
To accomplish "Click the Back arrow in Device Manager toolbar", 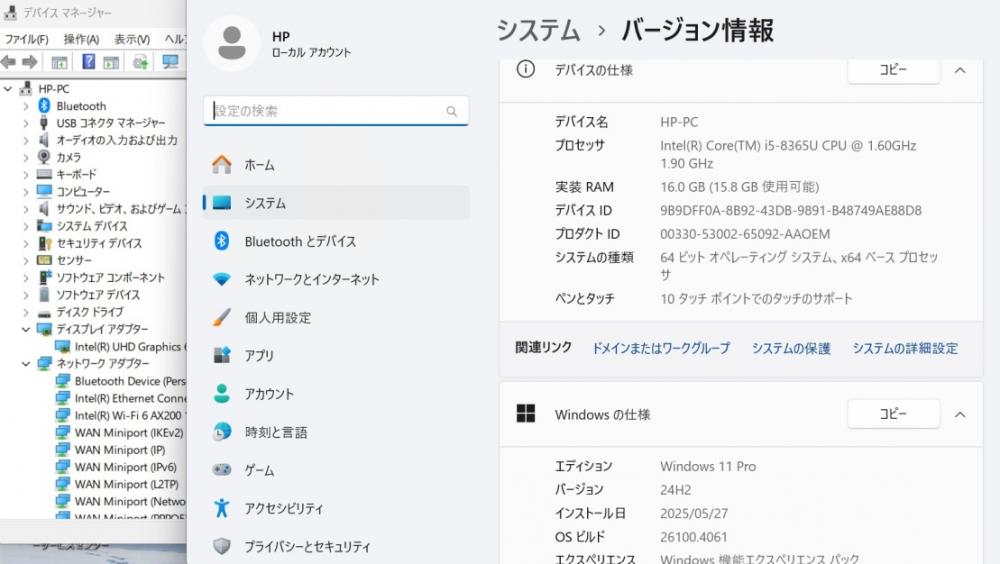I will 9,62.
